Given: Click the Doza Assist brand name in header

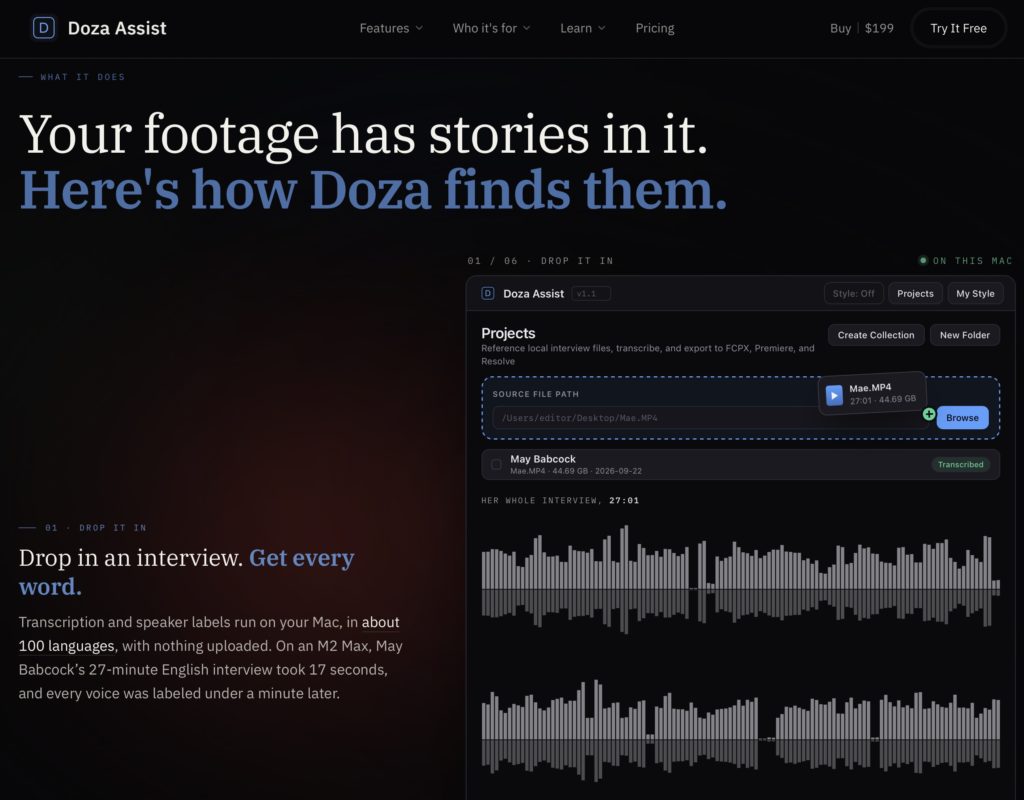Looking at the screenshot, I should 117,28.
